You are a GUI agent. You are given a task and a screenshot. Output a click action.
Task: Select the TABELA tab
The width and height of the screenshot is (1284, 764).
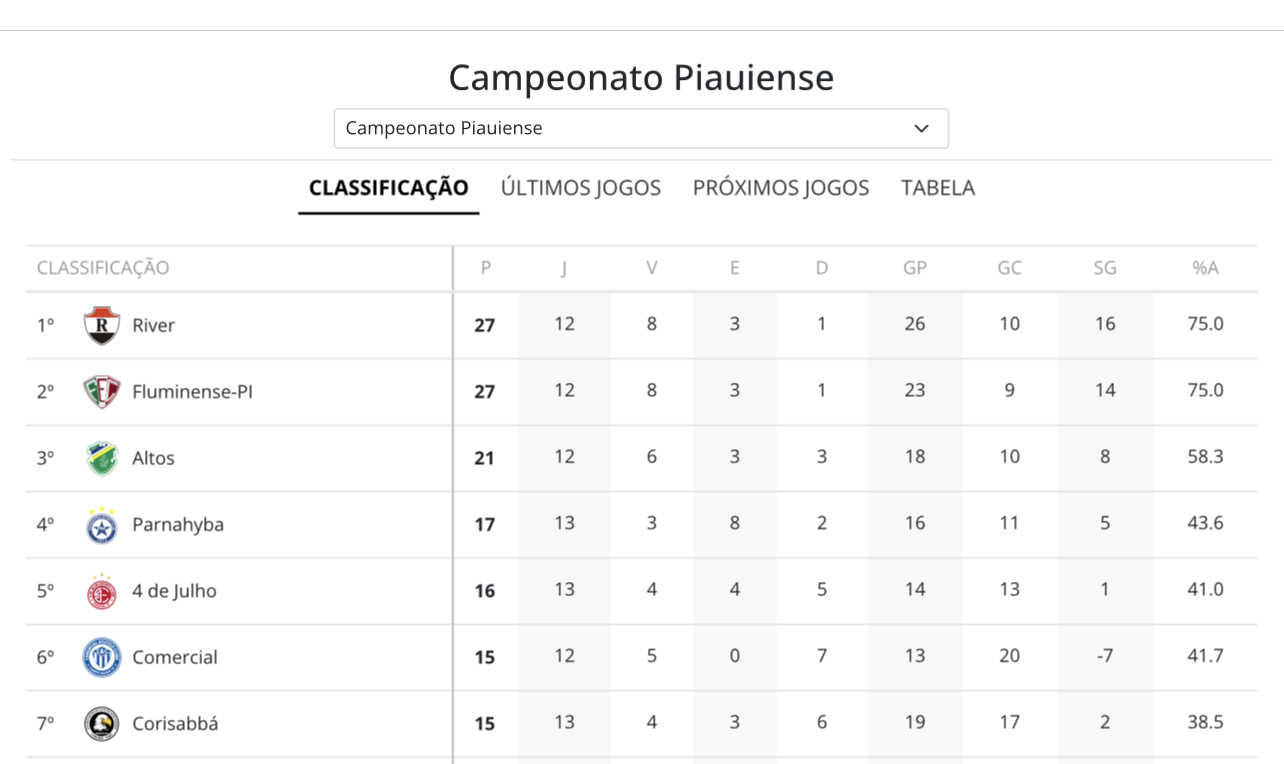[938, 188]
